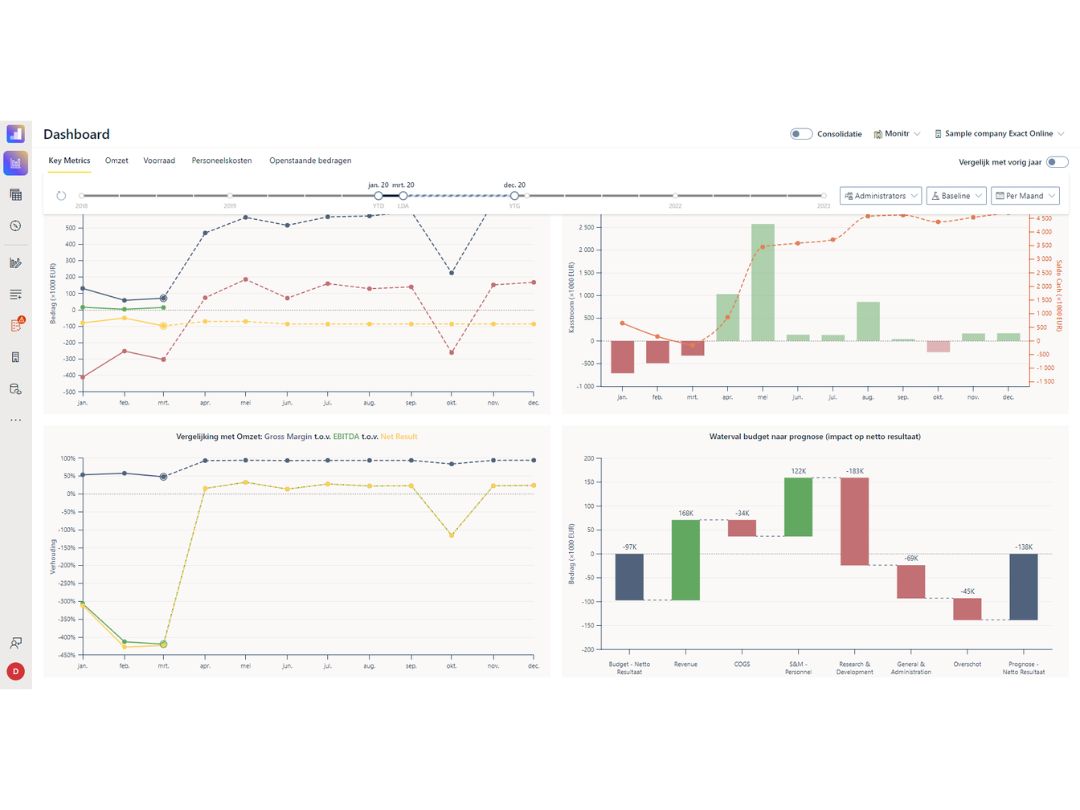Reset the timeline with the refresh icon
This screenshot has width=1080, height=810.
pyautogui.click(x=61, y=196)
